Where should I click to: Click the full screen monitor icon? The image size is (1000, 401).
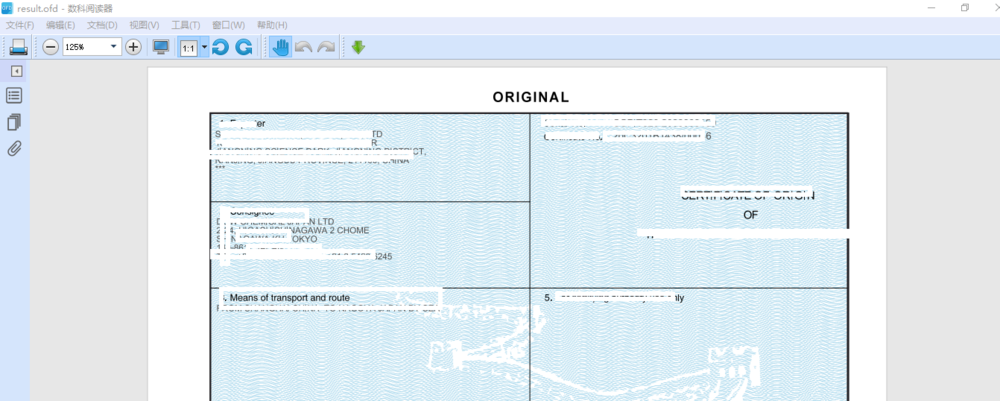[160, 47]
